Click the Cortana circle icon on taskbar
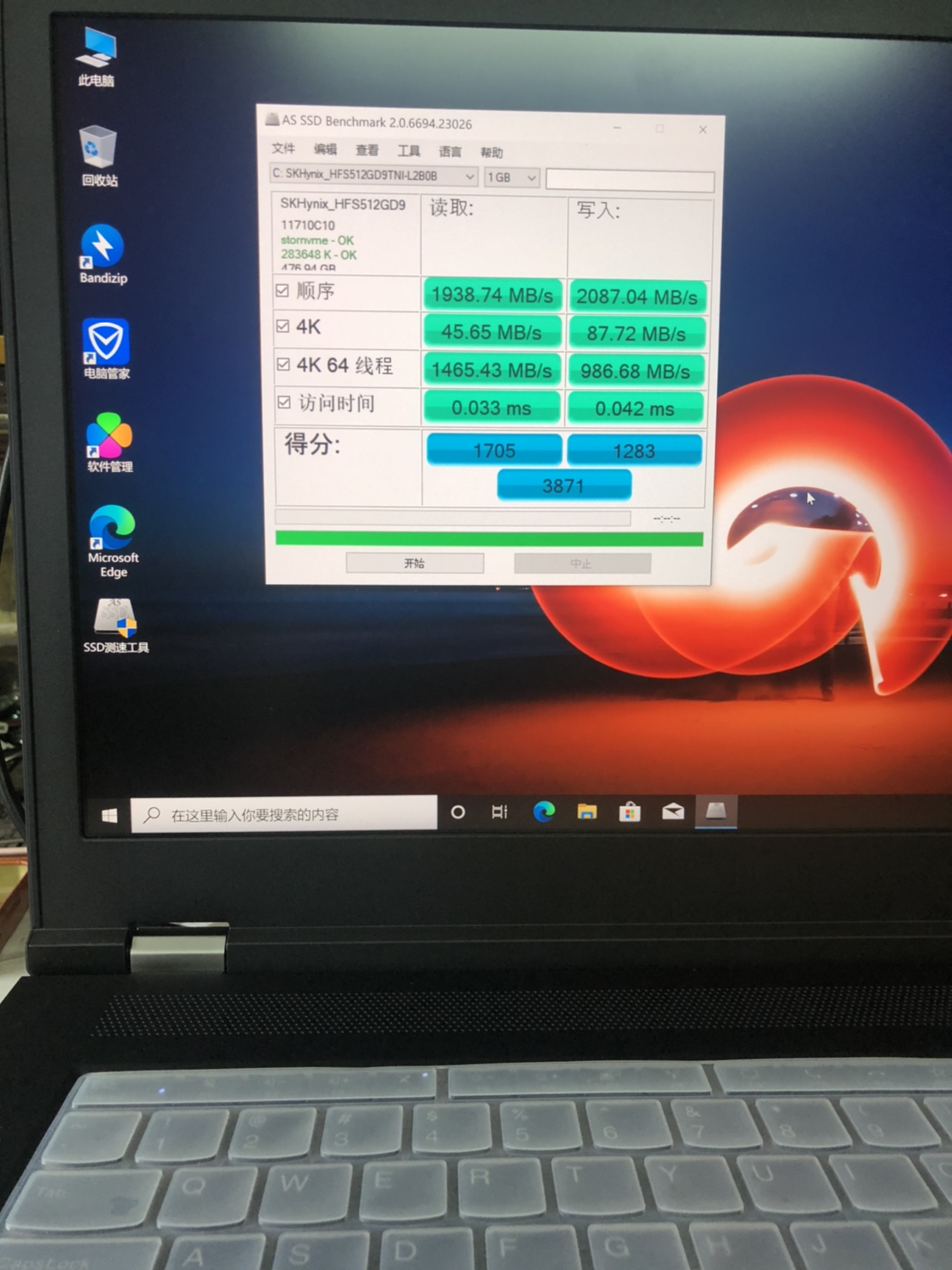Image resolution: width=952 pixels, height=1270 pixels. [x=457, y=812]
